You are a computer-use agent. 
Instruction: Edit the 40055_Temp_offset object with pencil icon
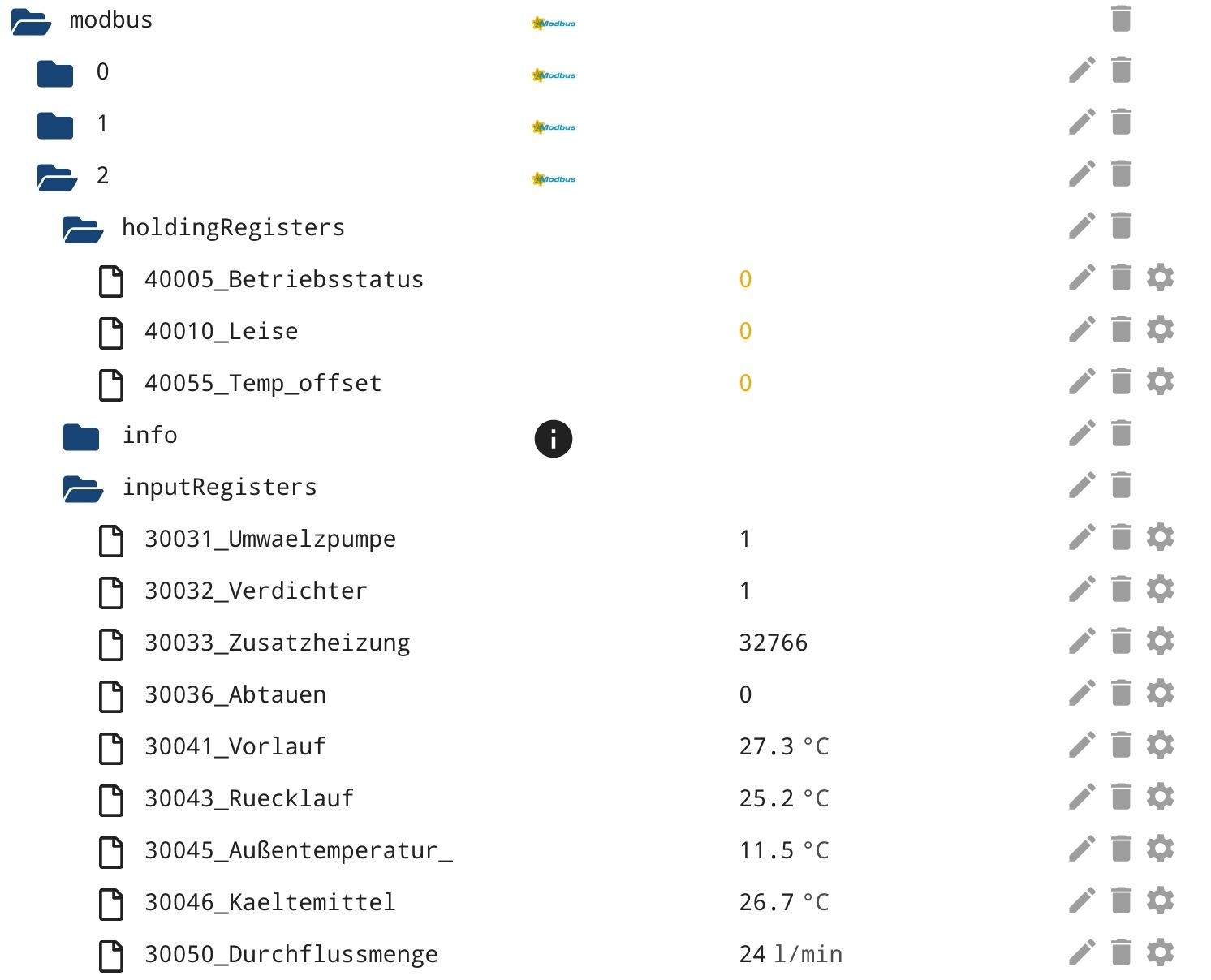(1082, 382)
